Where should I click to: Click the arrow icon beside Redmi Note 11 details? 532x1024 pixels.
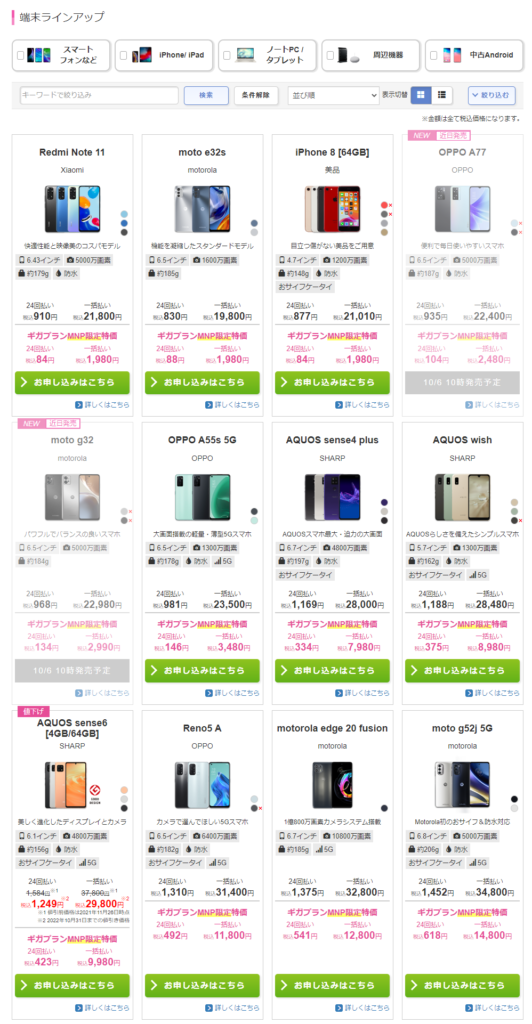[78, 405]
